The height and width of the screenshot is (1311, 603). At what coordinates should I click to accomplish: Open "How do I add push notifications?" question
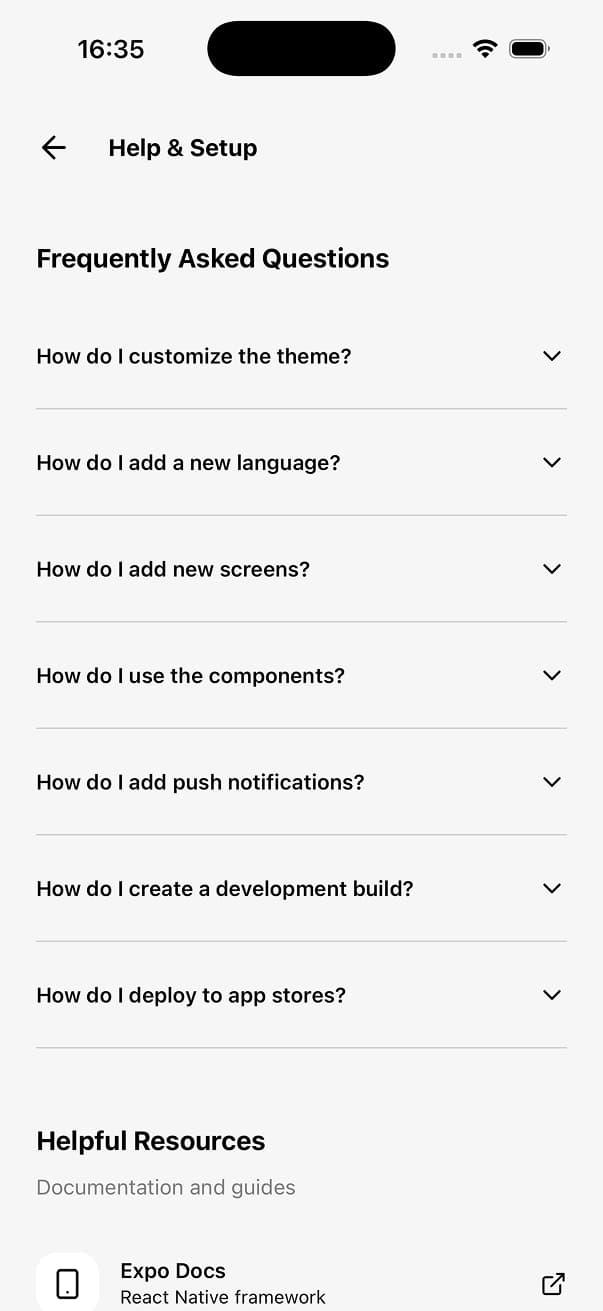point(200,782)
